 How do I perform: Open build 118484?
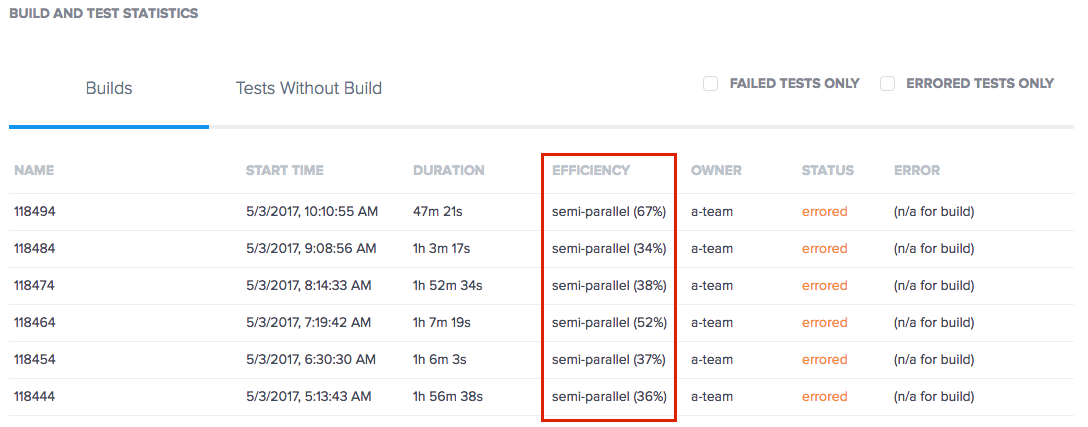33,248
